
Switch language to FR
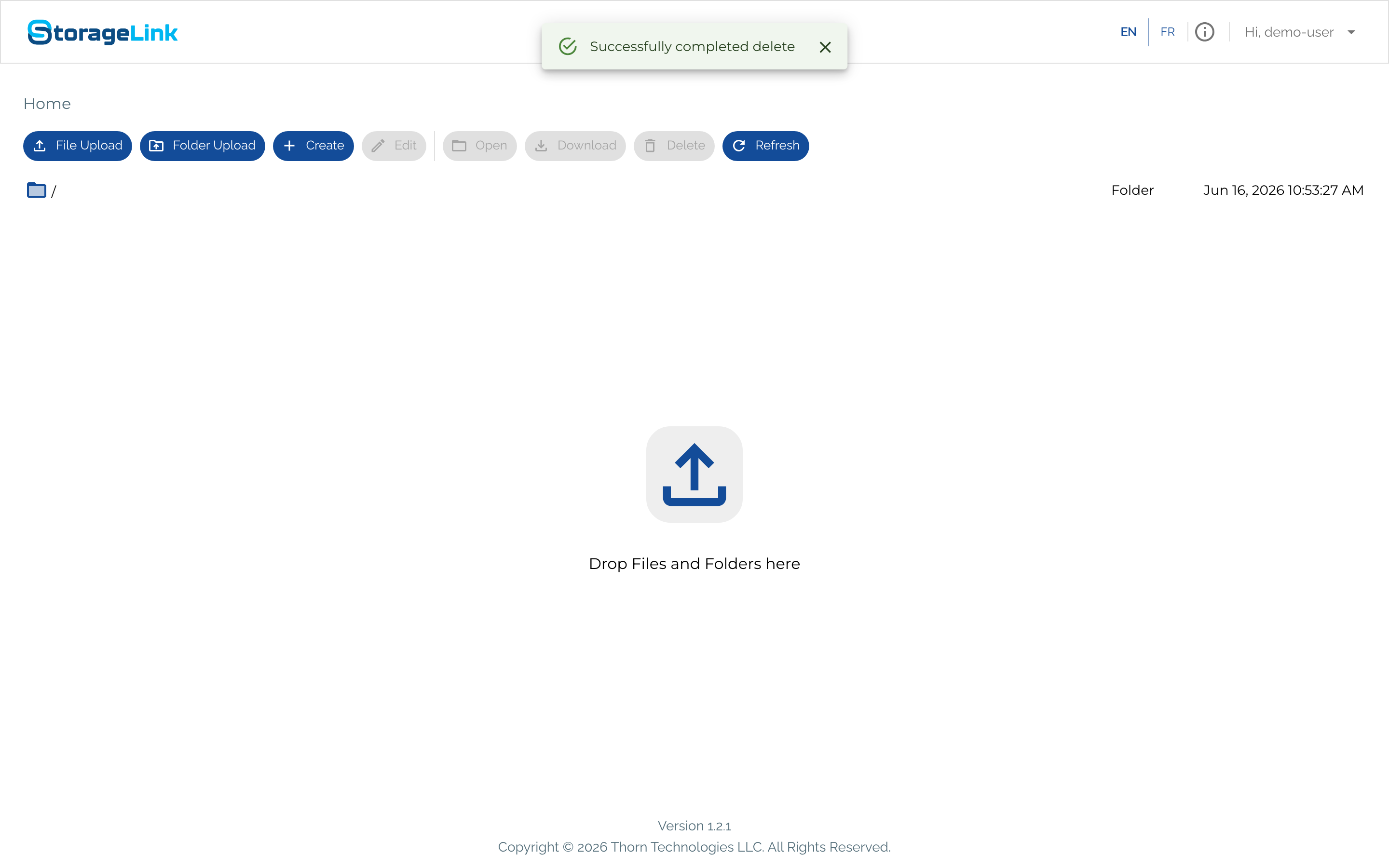1168,32
